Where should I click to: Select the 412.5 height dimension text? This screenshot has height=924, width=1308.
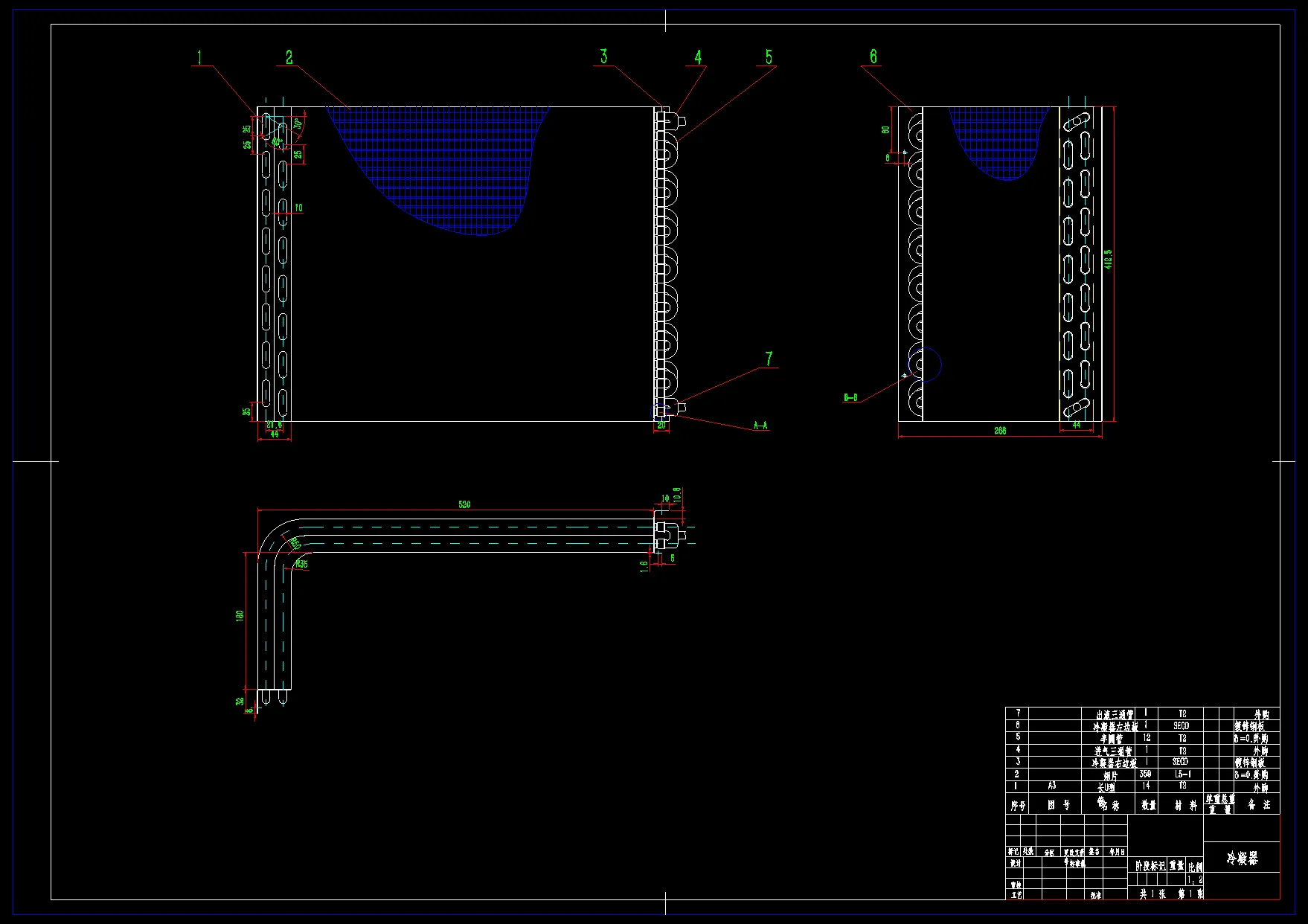coord(1109,259)
